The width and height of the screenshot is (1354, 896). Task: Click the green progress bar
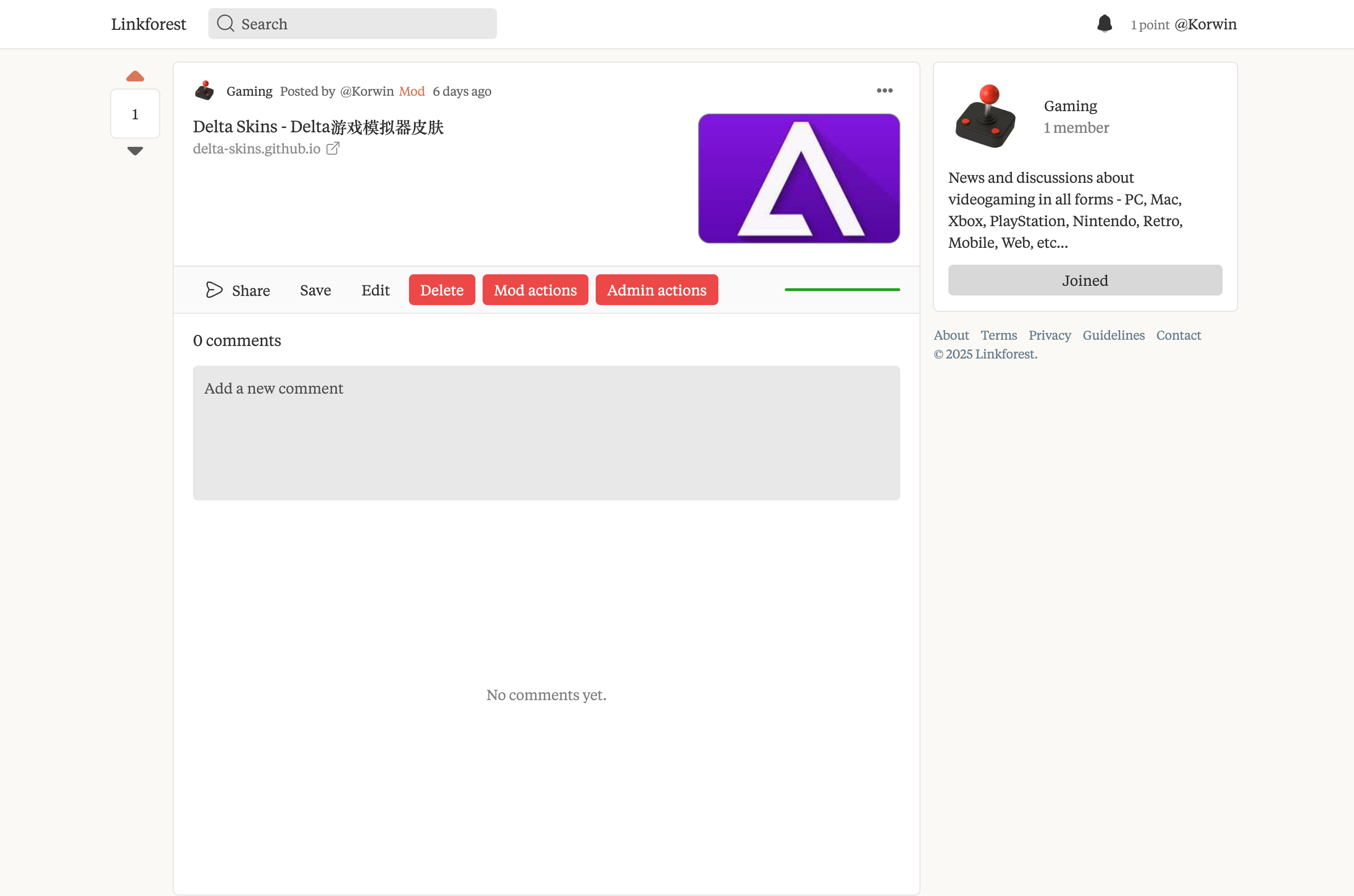coord(842,290)
